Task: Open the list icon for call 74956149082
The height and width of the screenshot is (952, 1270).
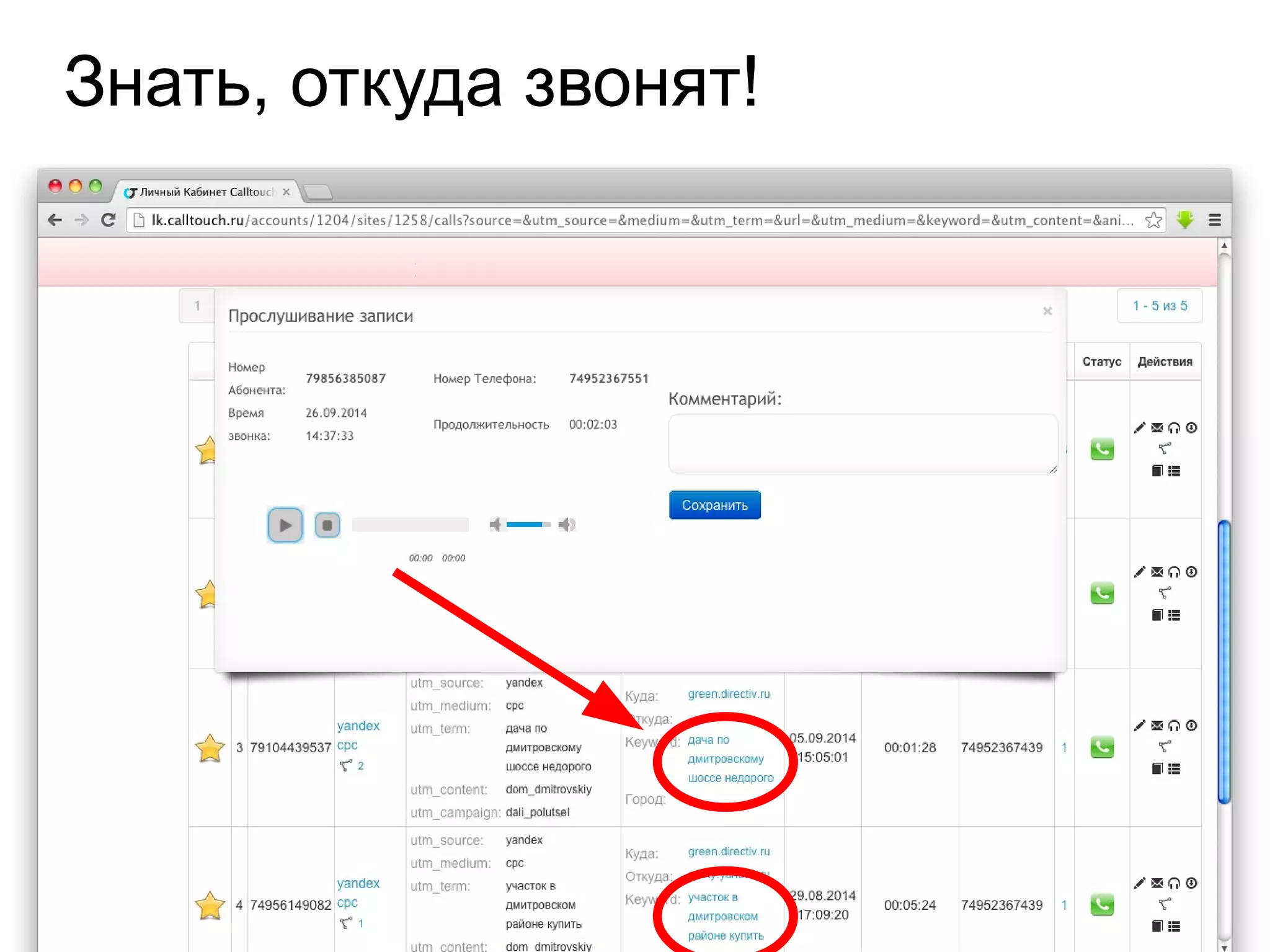Action: tap(1174, 926)
